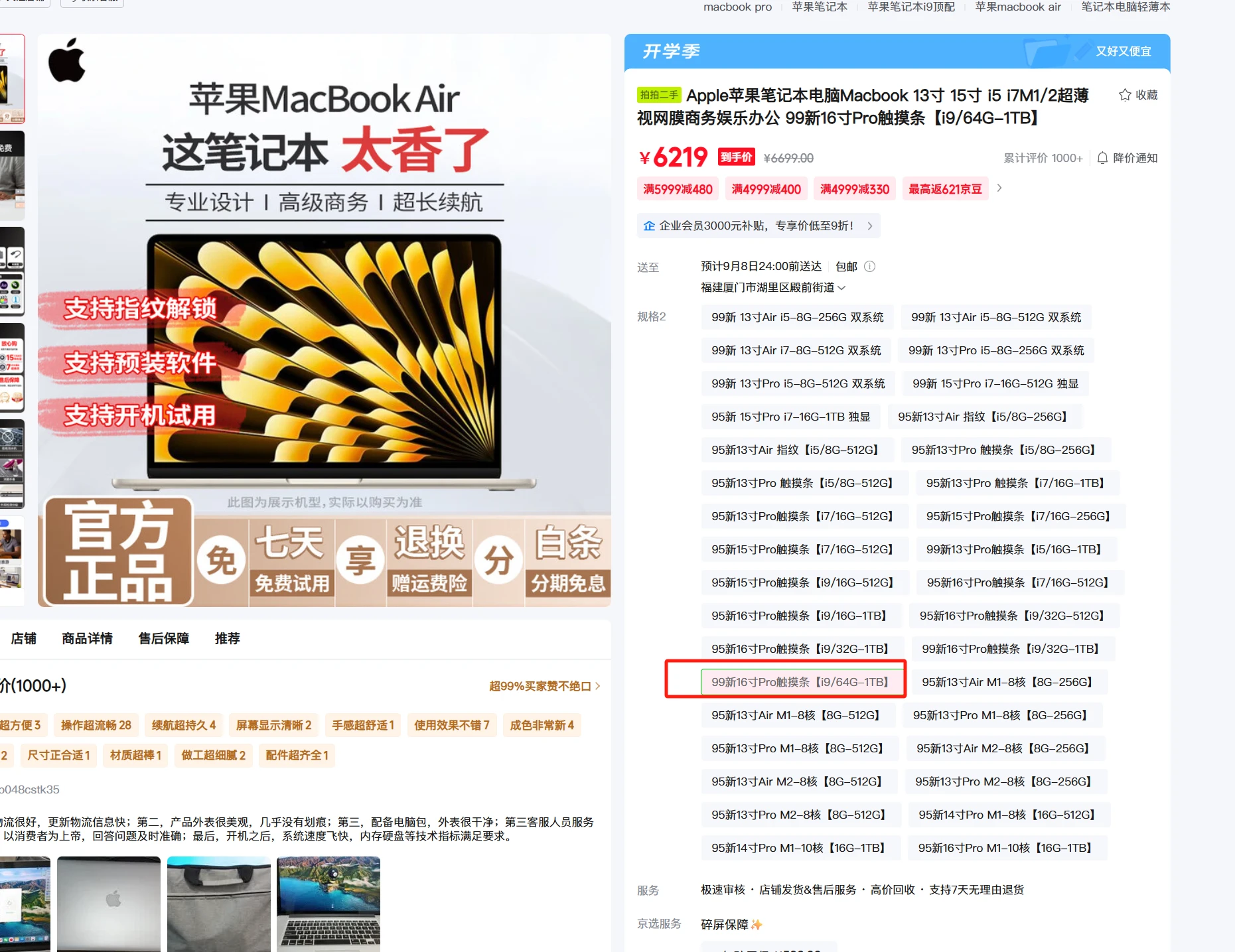Click the star favorite (收藏) icon
Screen dimensions: 1235x952
pyautogui.click(x=1124, y=95)
